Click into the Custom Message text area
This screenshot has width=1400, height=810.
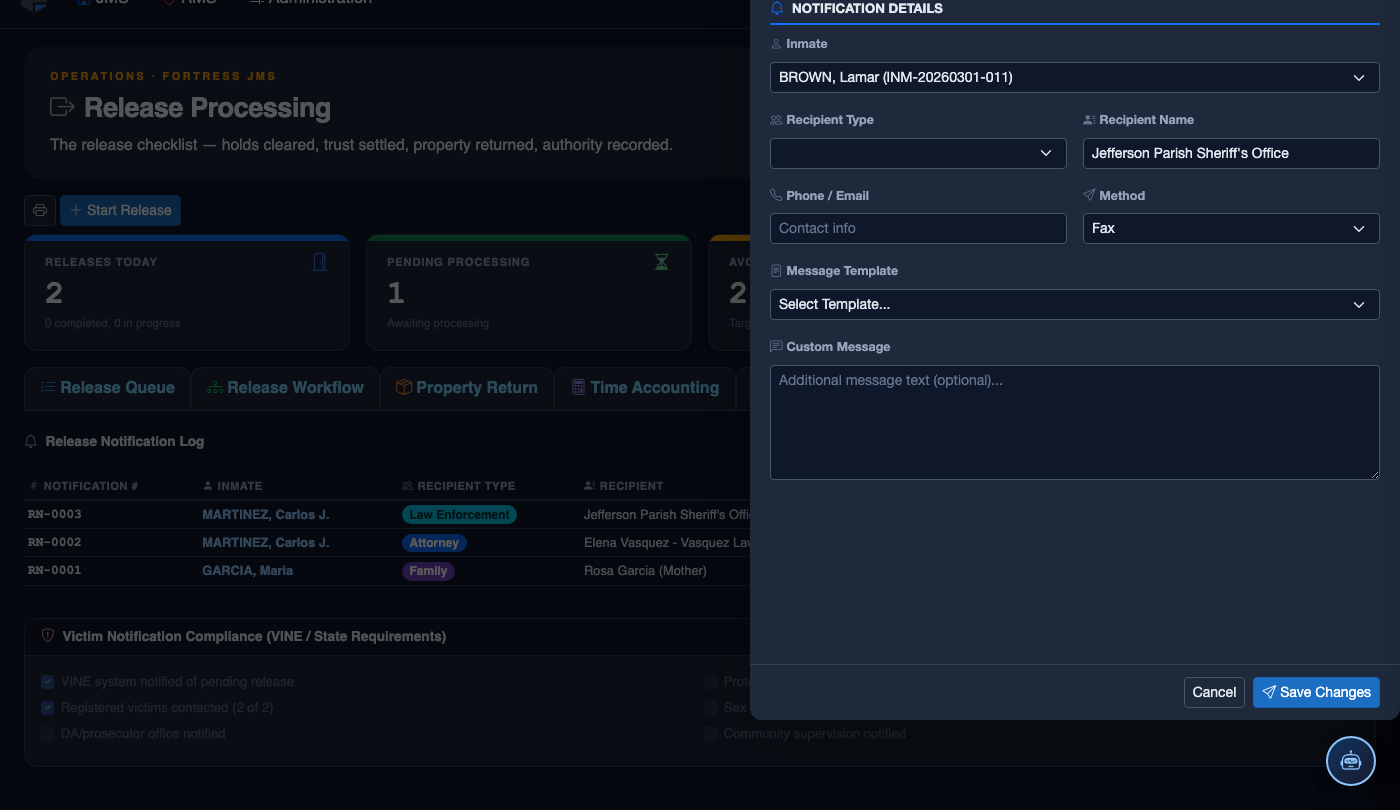point(1074,422)
